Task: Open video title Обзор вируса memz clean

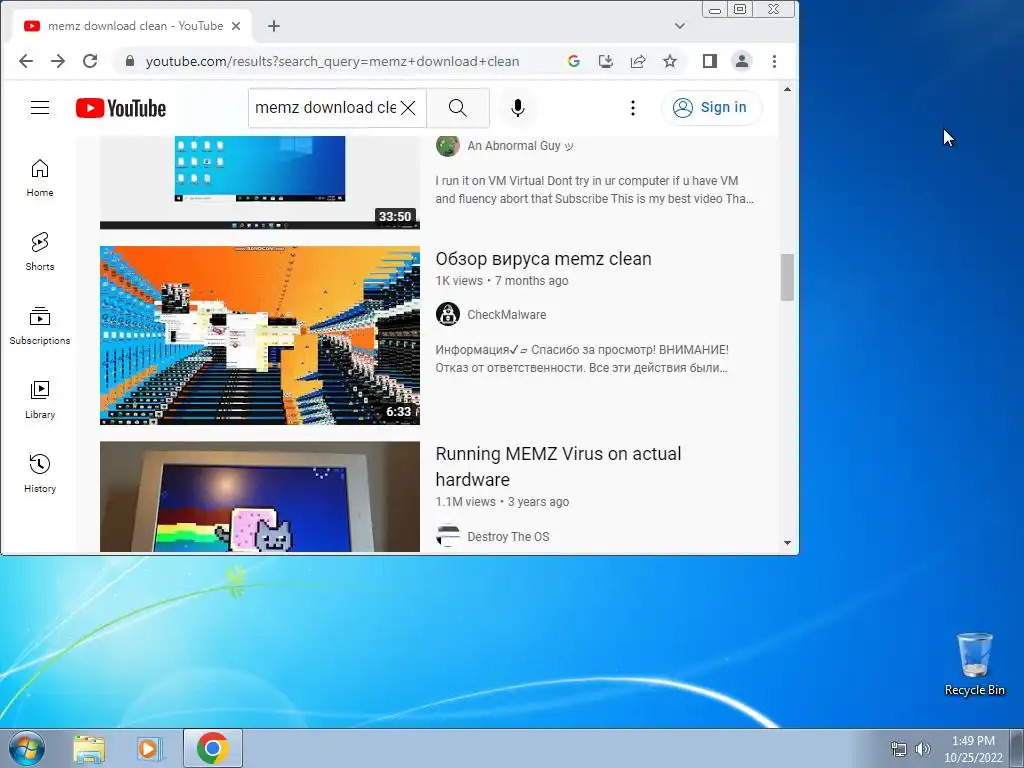Action: 543,259
